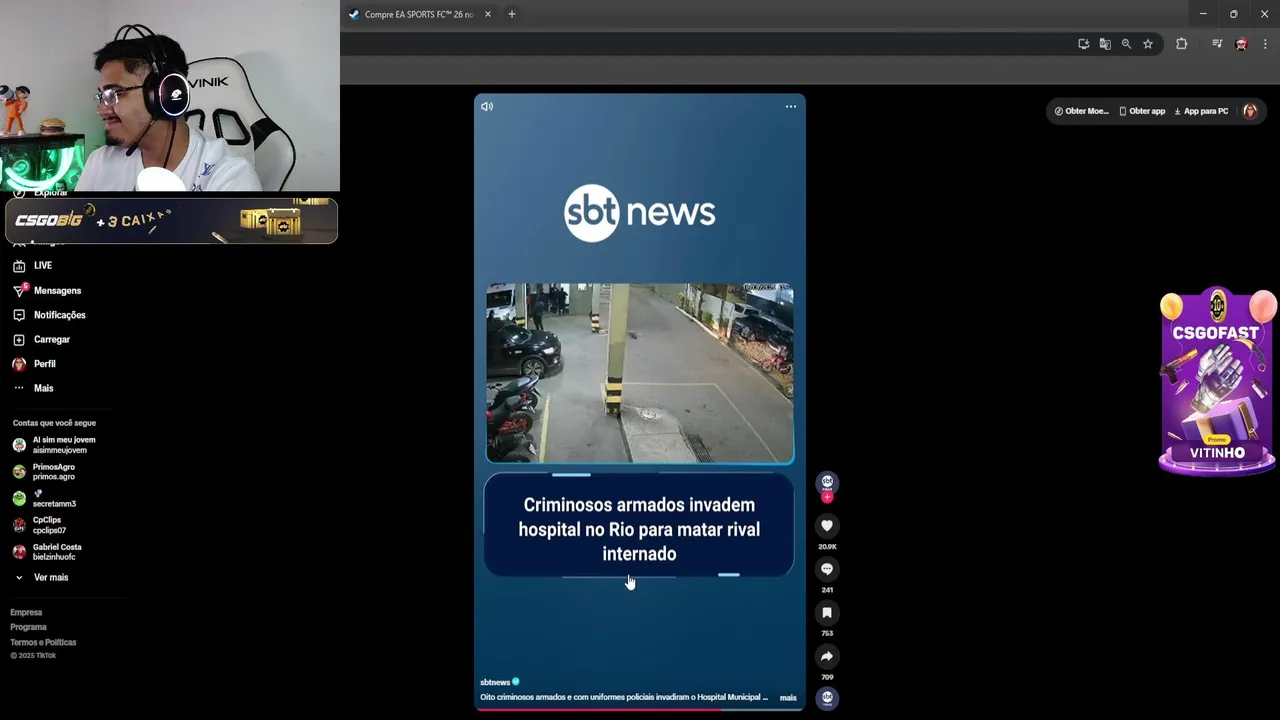Open the three-dot menu on the video

(x=791, y=106)
